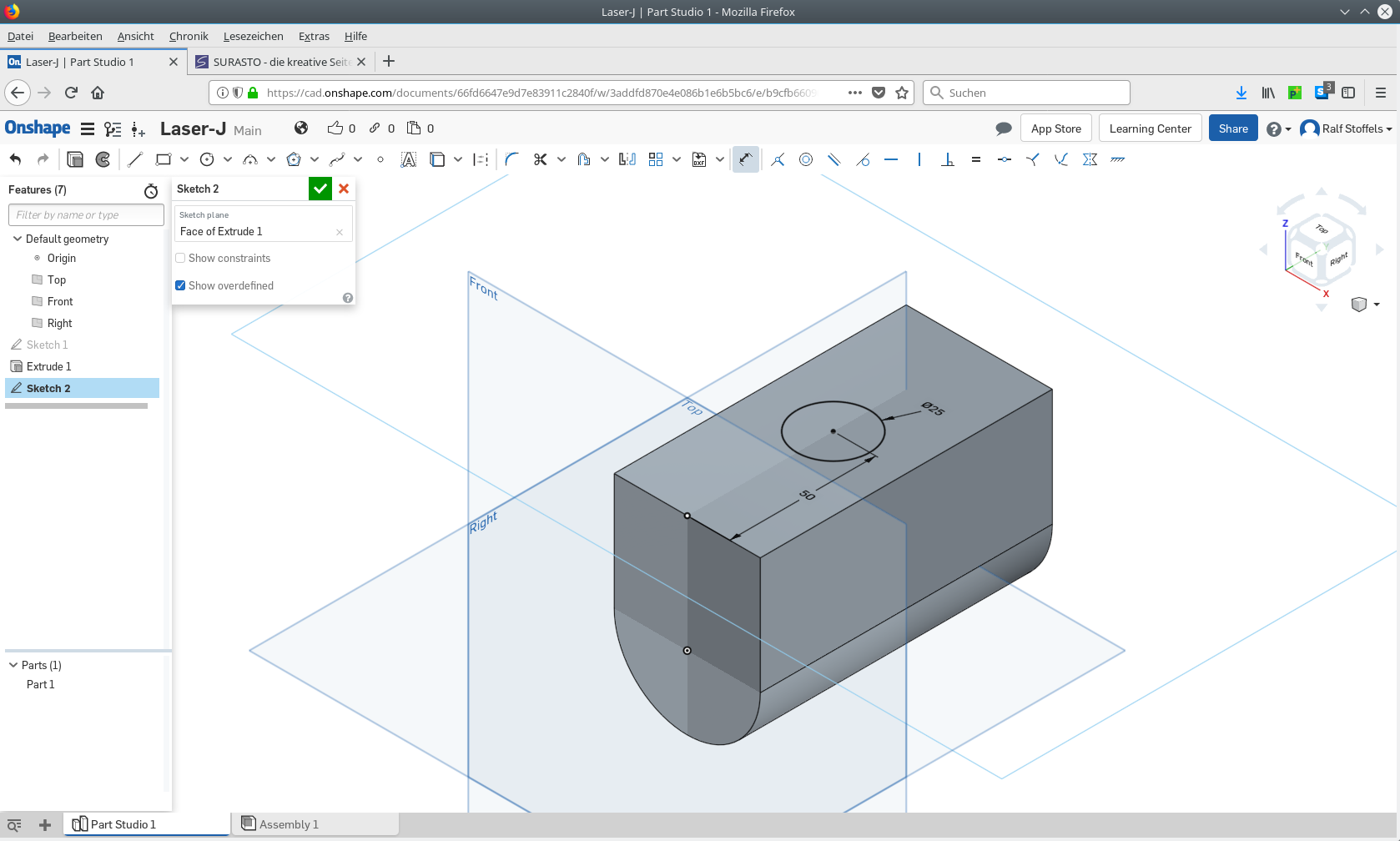The width and height of the screenshot is (1400, 841).
Task: Apply the Perpendicular constraint tool
Action: [948, 159]
